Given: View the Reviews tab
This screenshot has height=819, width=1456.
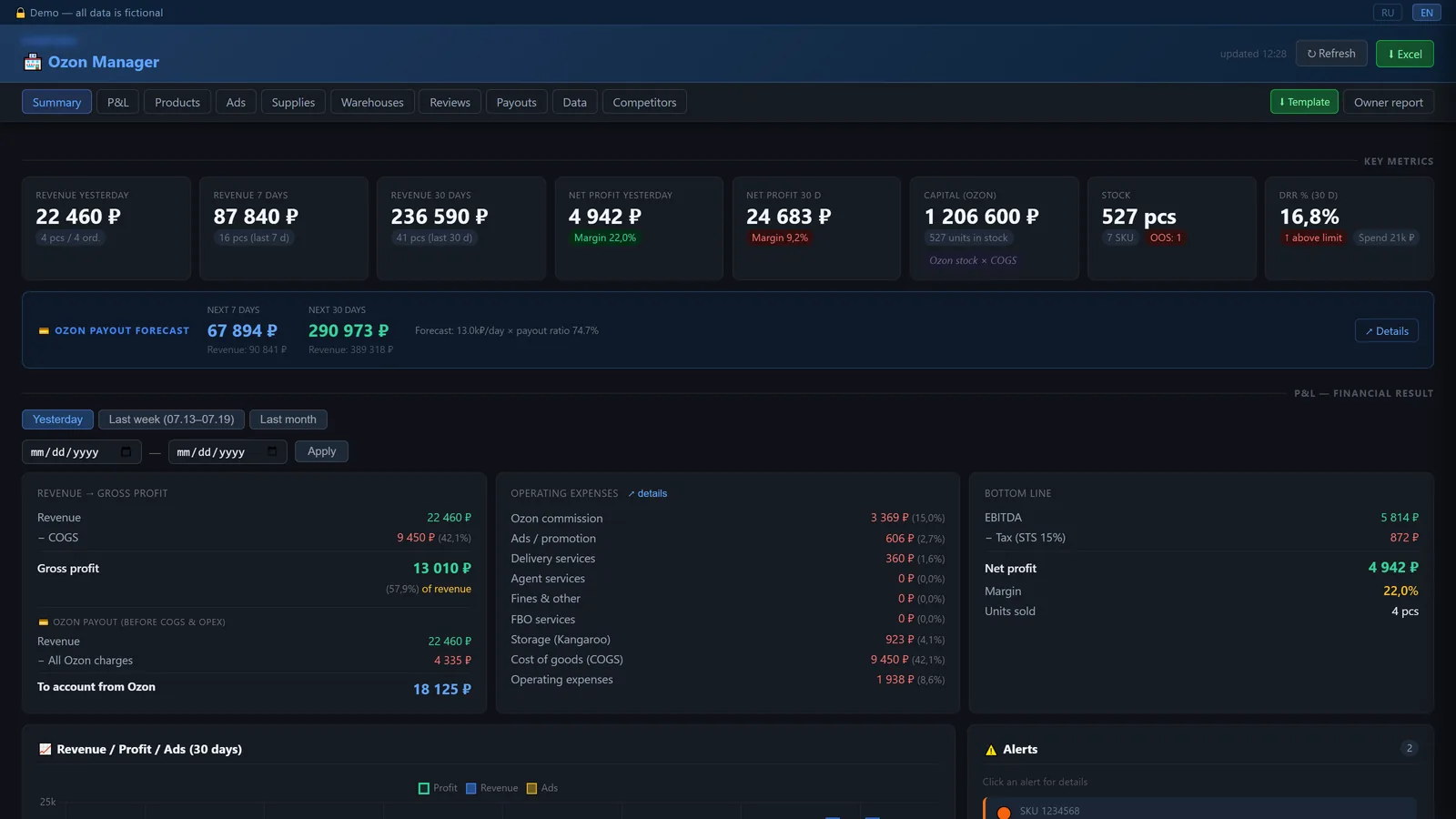Looking at the screenshot, I should (450, 102).
